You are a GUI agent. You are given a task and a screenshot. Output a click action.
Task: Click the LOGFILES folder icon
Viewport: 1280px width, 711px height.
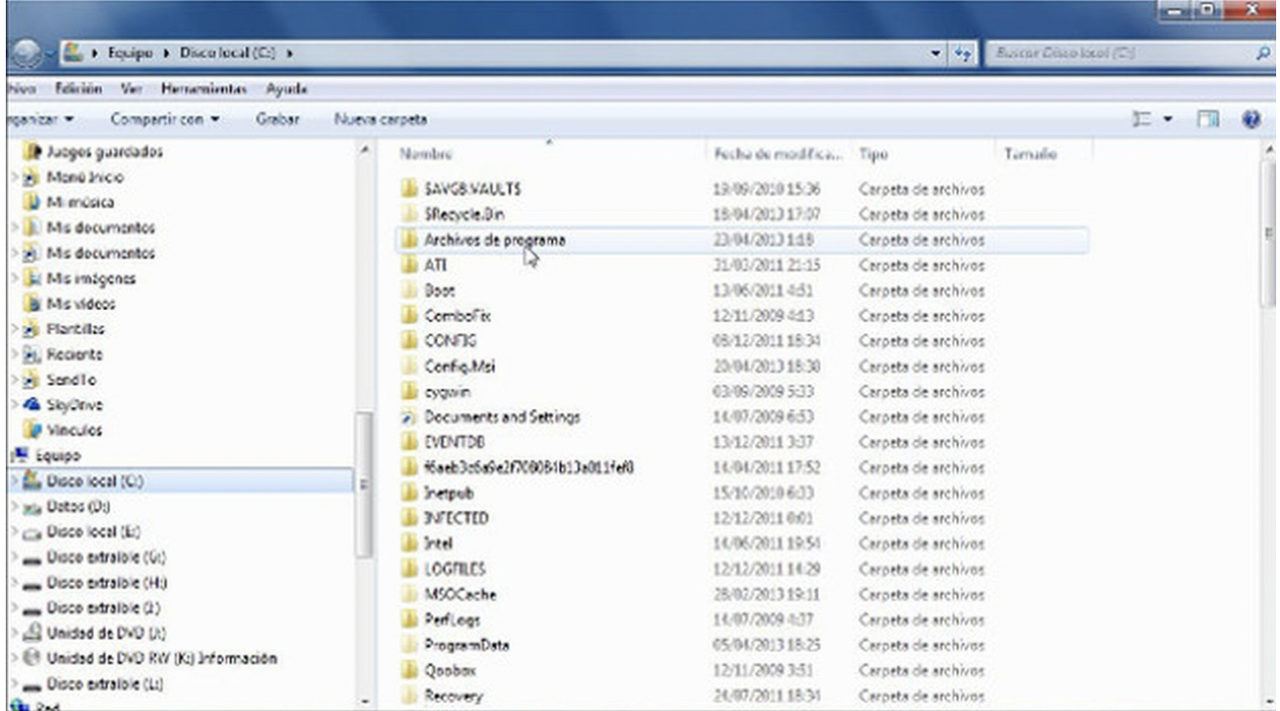[408, 569]
